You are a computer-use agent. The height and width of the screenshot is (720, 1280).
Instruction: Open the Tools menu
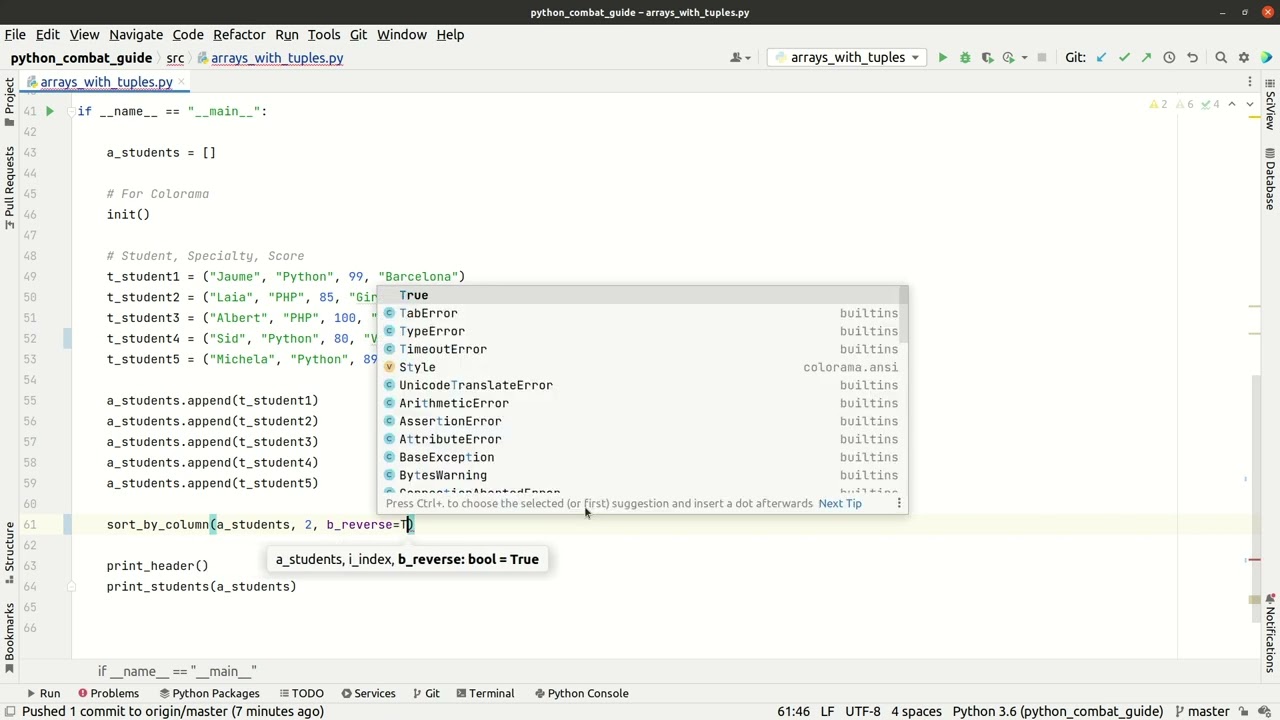(x=324, y=34)
